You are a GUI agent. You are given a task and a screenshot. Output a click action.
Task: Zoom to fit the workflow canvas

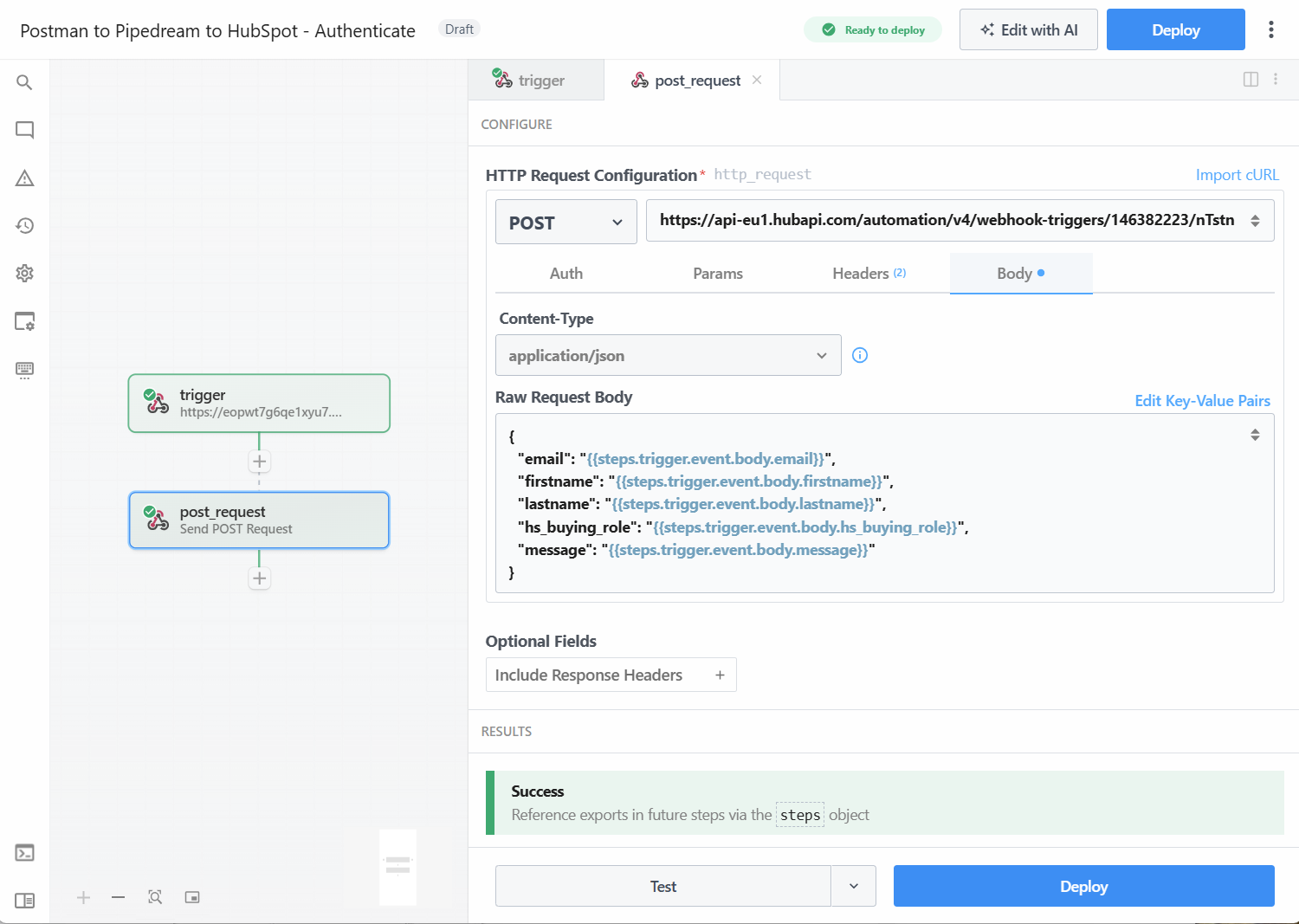tap(155, 897)
